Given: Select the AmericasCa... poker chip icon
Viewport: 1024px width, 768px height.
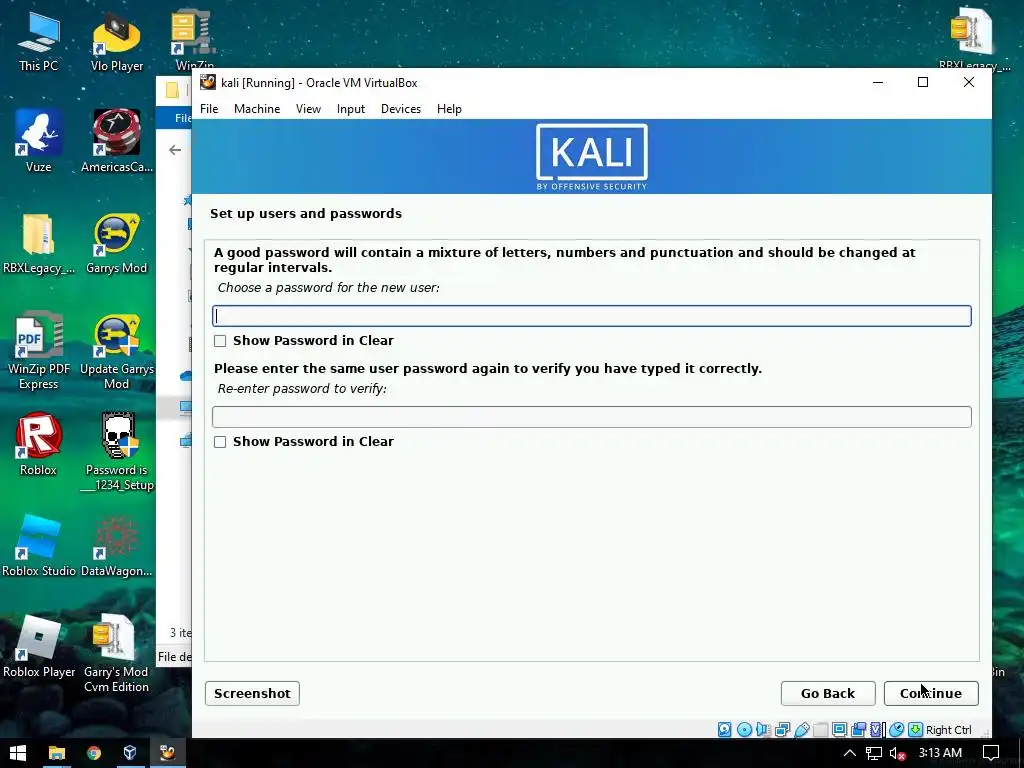Looking at the screenshot, I should (116, 140).
